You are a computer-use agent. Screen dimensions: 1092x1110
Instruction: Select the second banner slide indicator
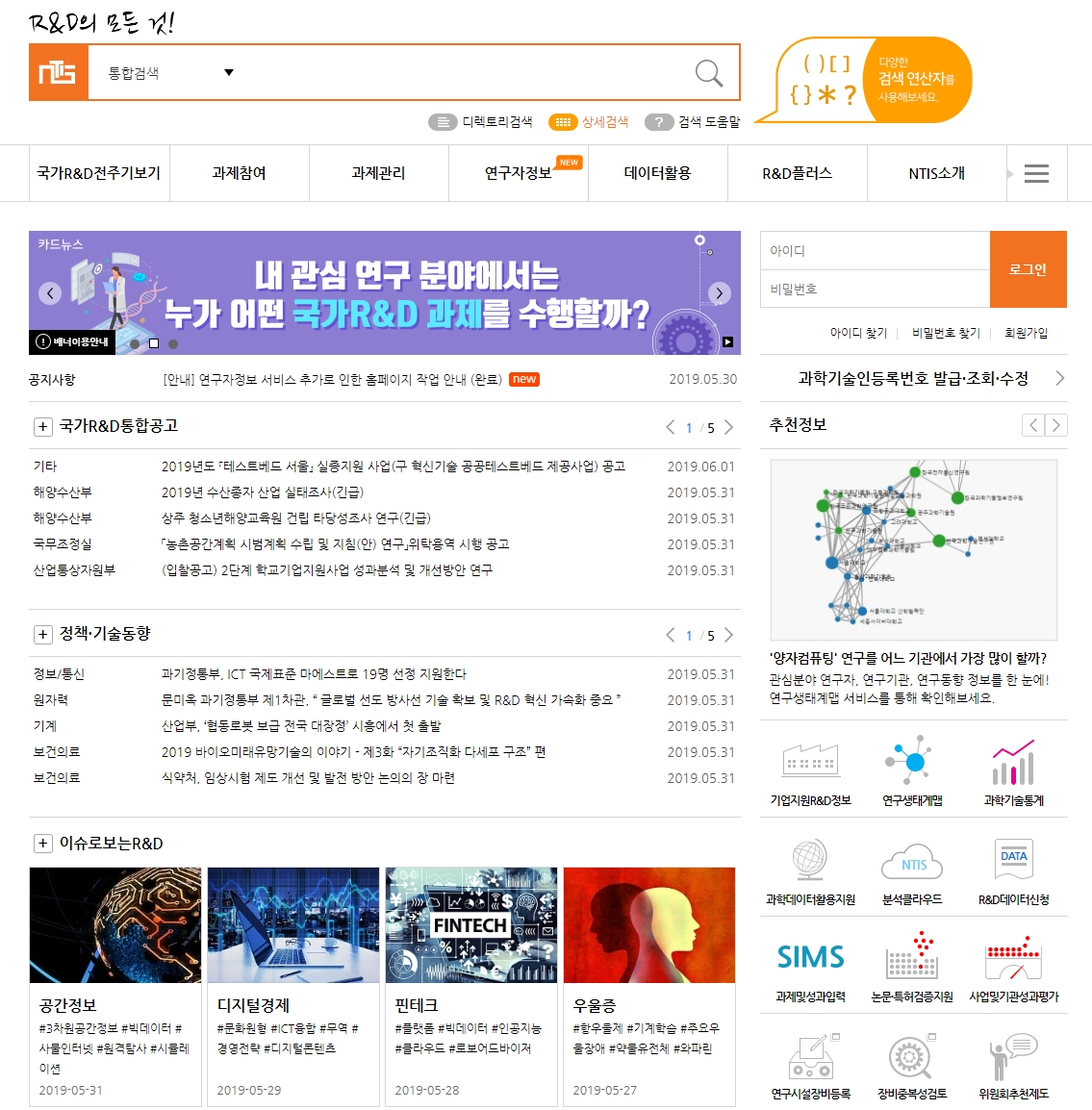click(154, 343)
